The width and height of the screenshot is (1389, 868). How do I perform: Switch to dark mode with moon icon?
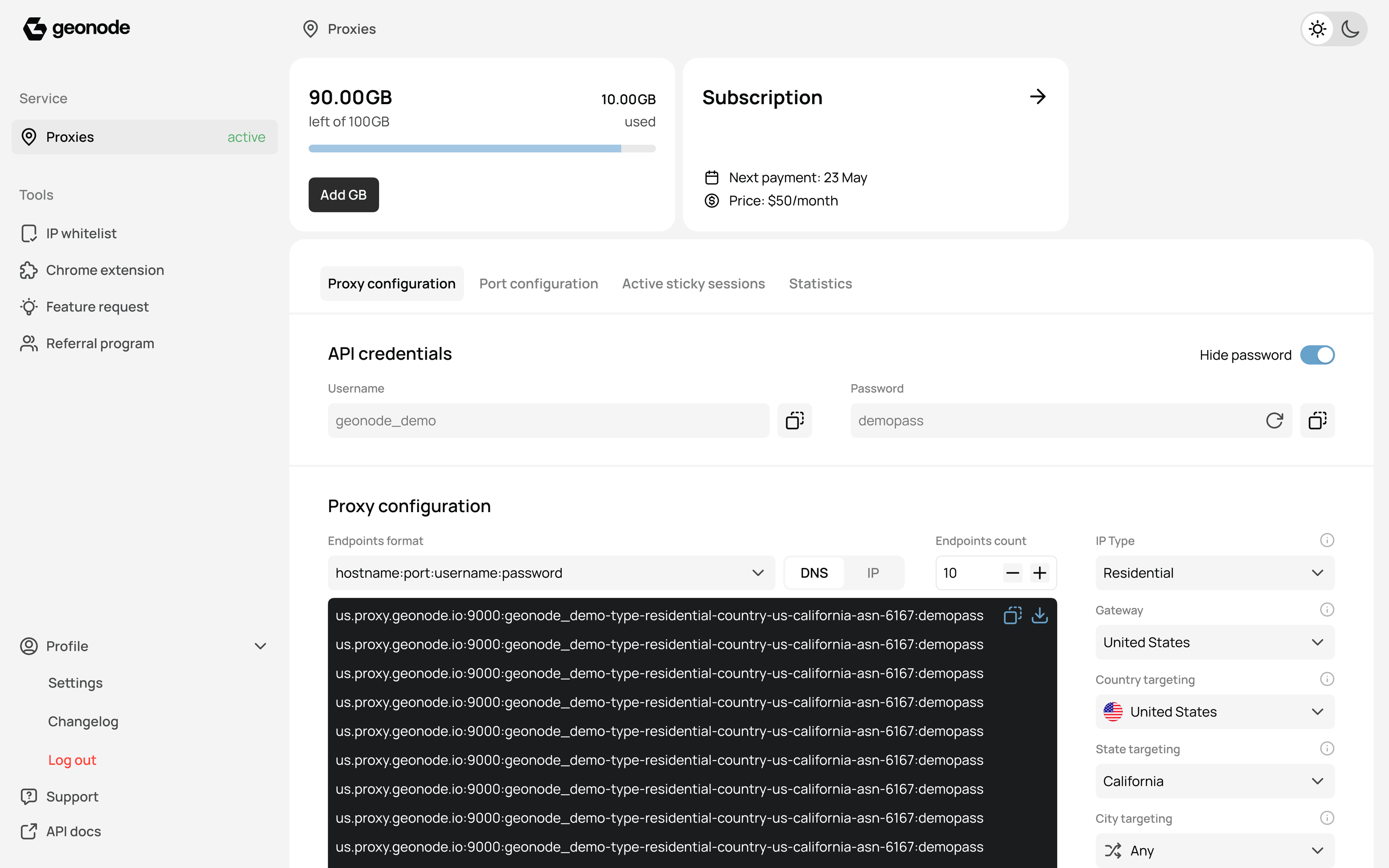tap(1351, 28)
